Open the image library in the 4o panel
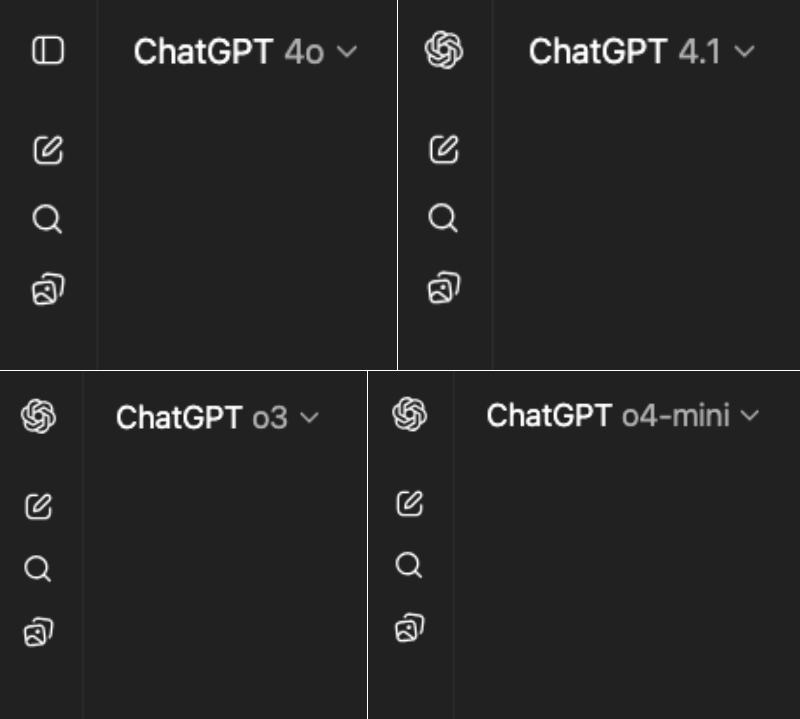 (x=48, y=289)
